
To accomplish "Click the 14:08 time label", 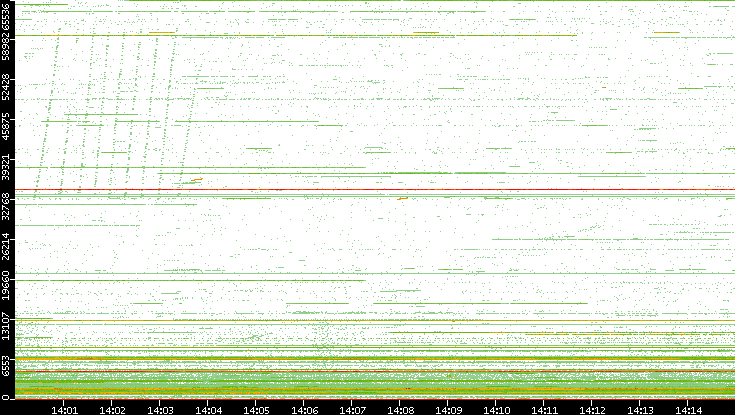I will pyautogui.click(x=401, y=408).
